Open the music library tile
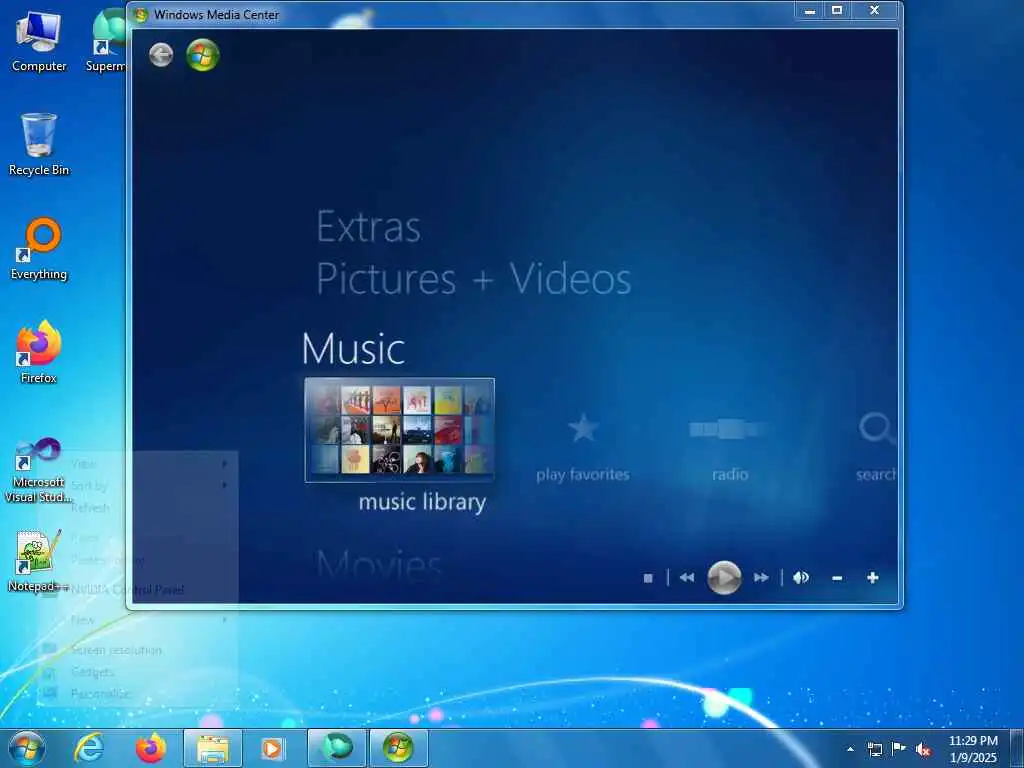This screenshot has width=1024, height=768. [x=400, y=430]
